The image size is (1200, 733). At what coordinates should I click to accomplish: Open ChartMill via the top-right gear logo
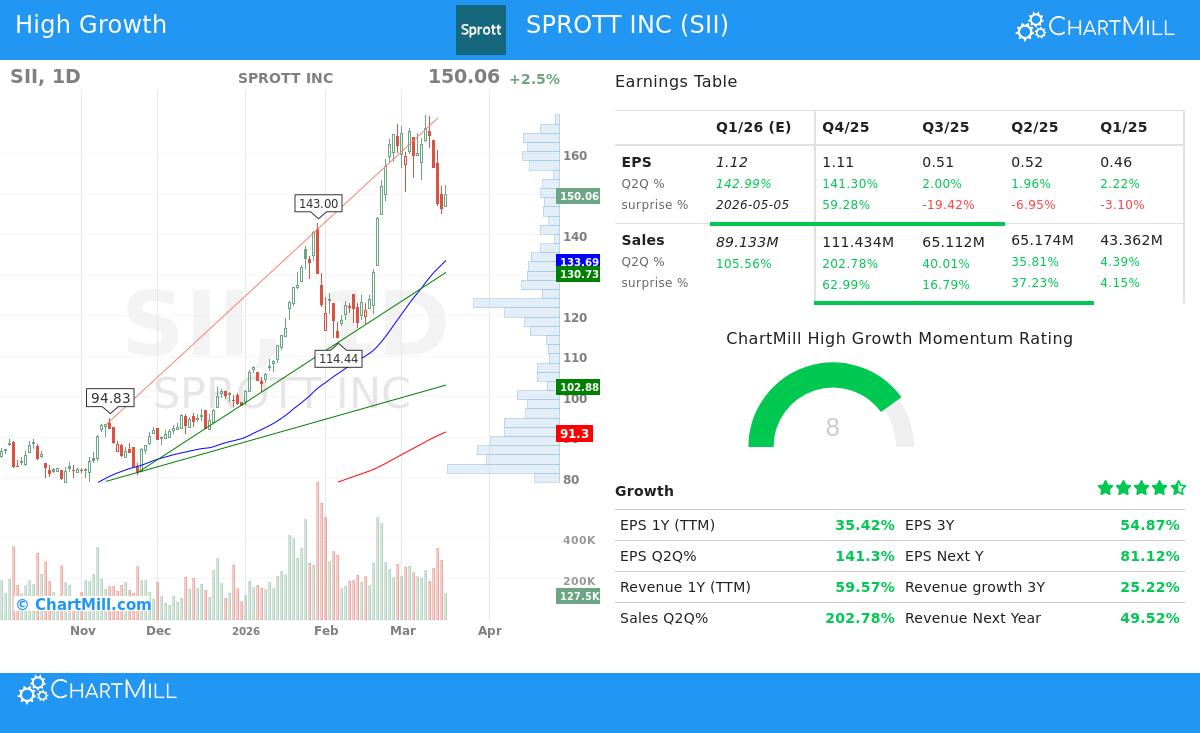tap(1028, 27)
